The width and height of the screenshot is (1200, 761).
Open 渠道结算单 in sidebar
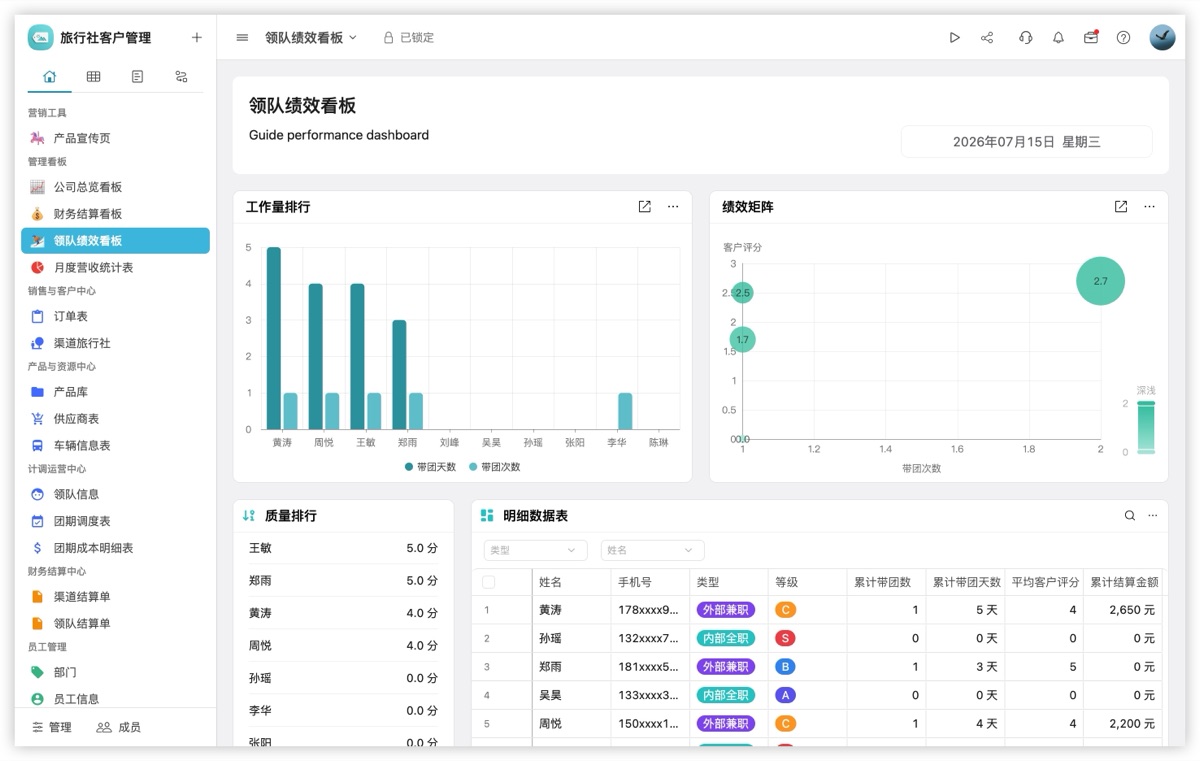(115, 597)
